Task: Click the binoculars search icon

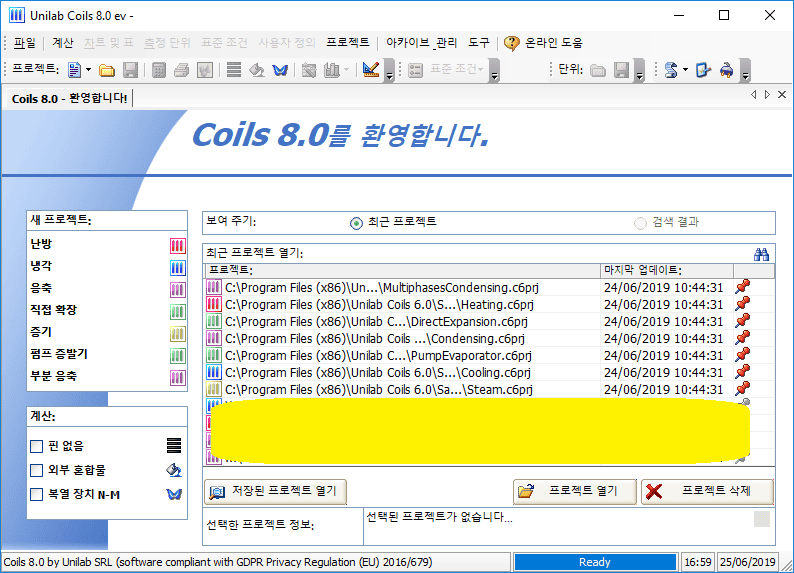Action: [762, 254]
